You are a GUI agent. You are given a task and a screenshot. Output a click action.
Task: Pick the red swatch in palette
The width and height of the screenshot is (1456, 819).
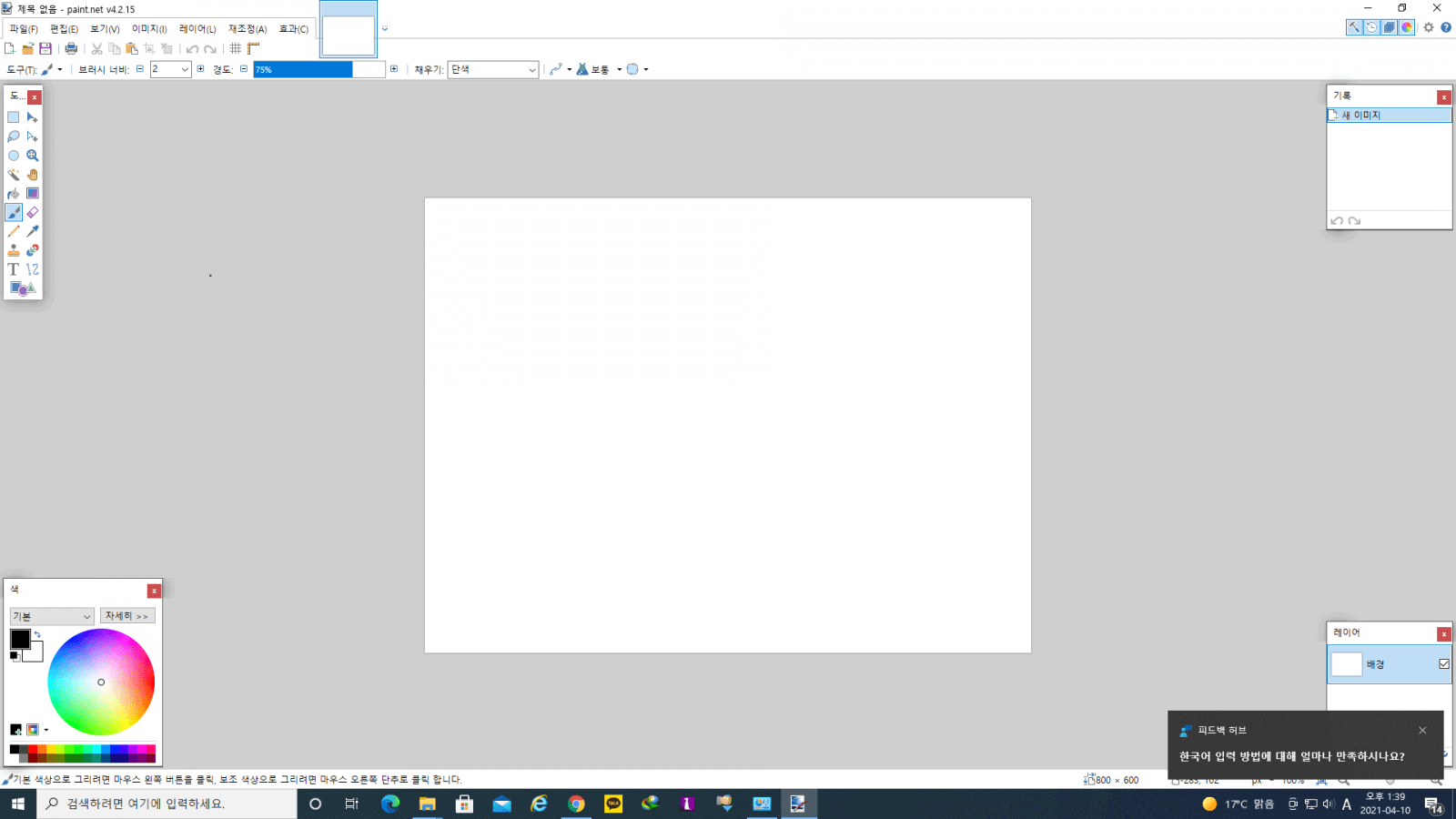[33, 749]
